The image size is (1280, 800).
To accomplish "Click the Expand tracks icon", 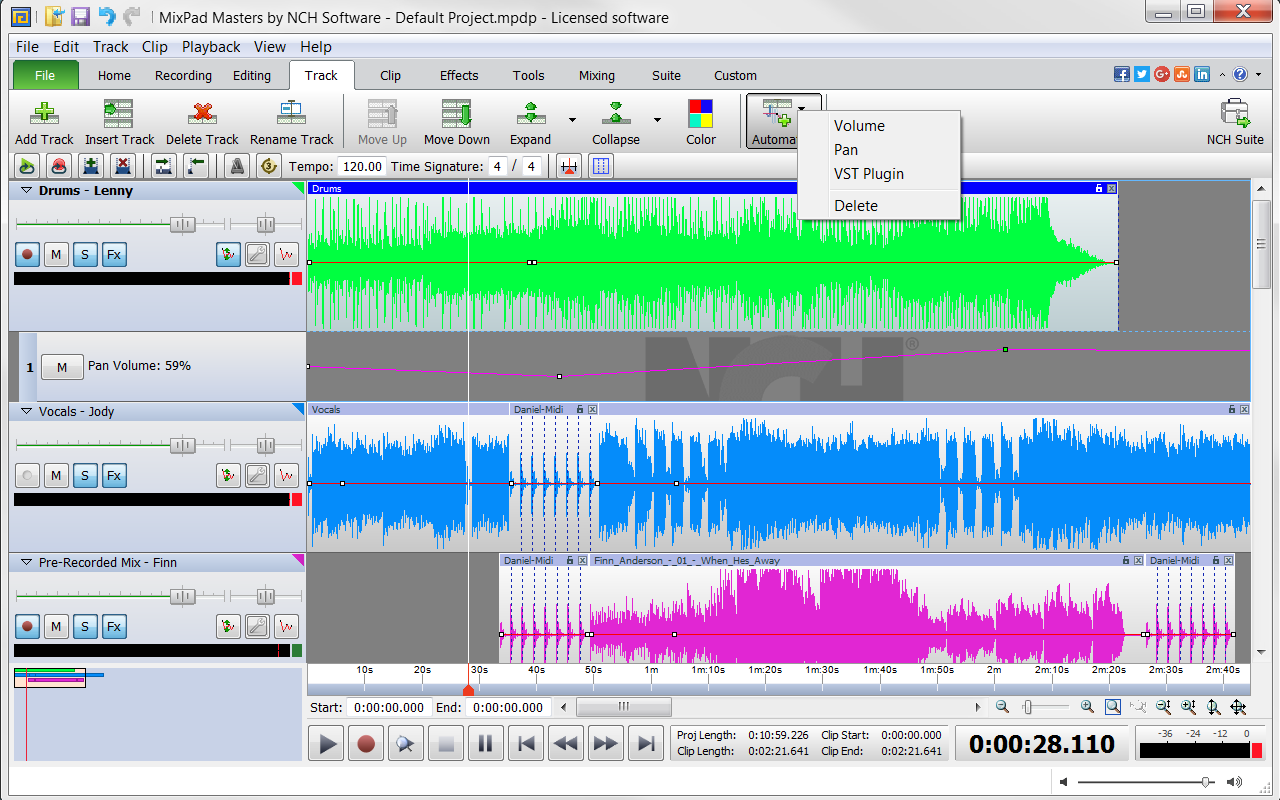I will (x=530, y=120).
